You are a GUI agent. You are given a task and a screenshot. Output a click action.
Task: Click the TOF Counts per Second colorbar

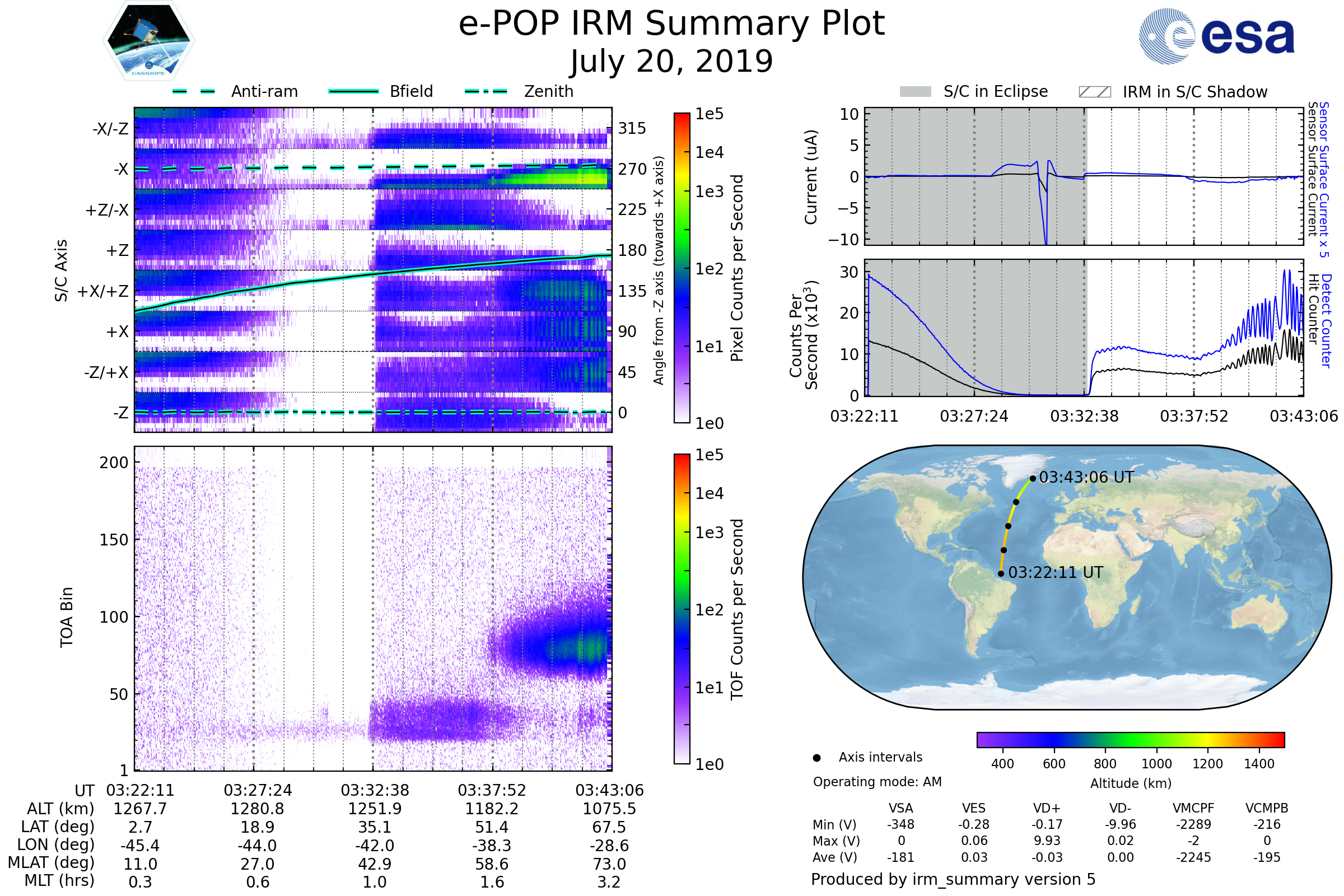click(x=682, y=609)
